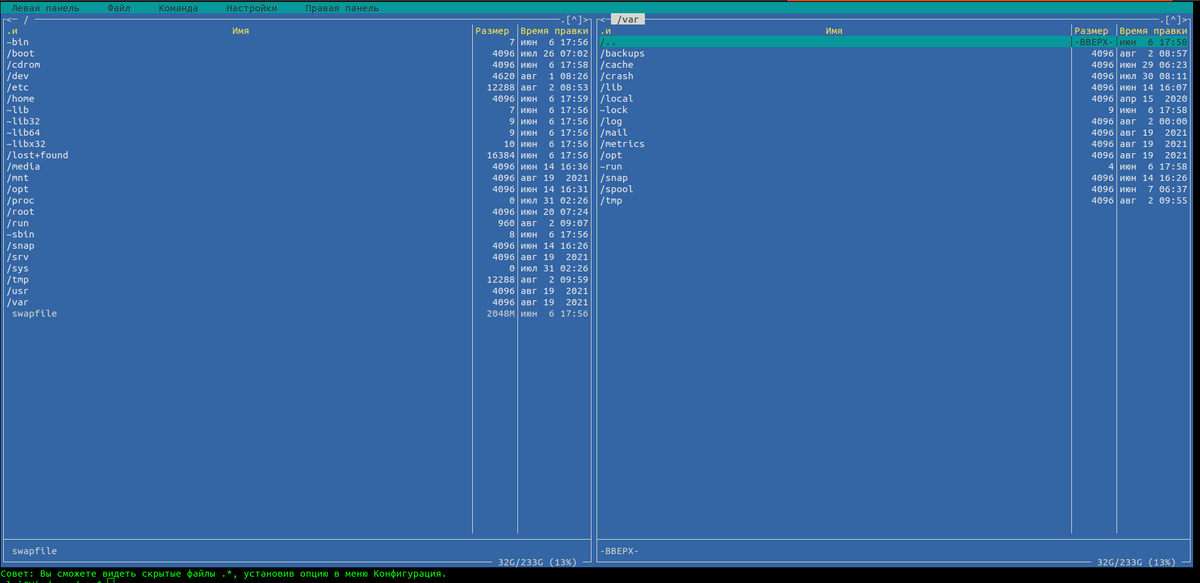Click the right panel sort order indicator
Viewport: 1200px width, 583px height.
click(x=606, y=31)
